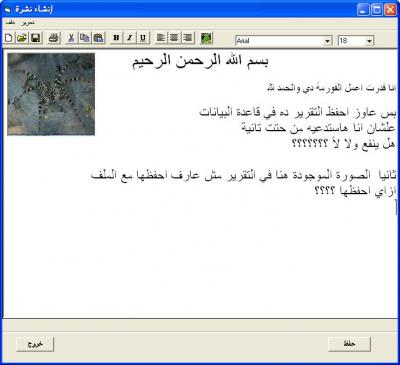Click the small line انا قدرت اعمل الفورمة

click(332, 88)
